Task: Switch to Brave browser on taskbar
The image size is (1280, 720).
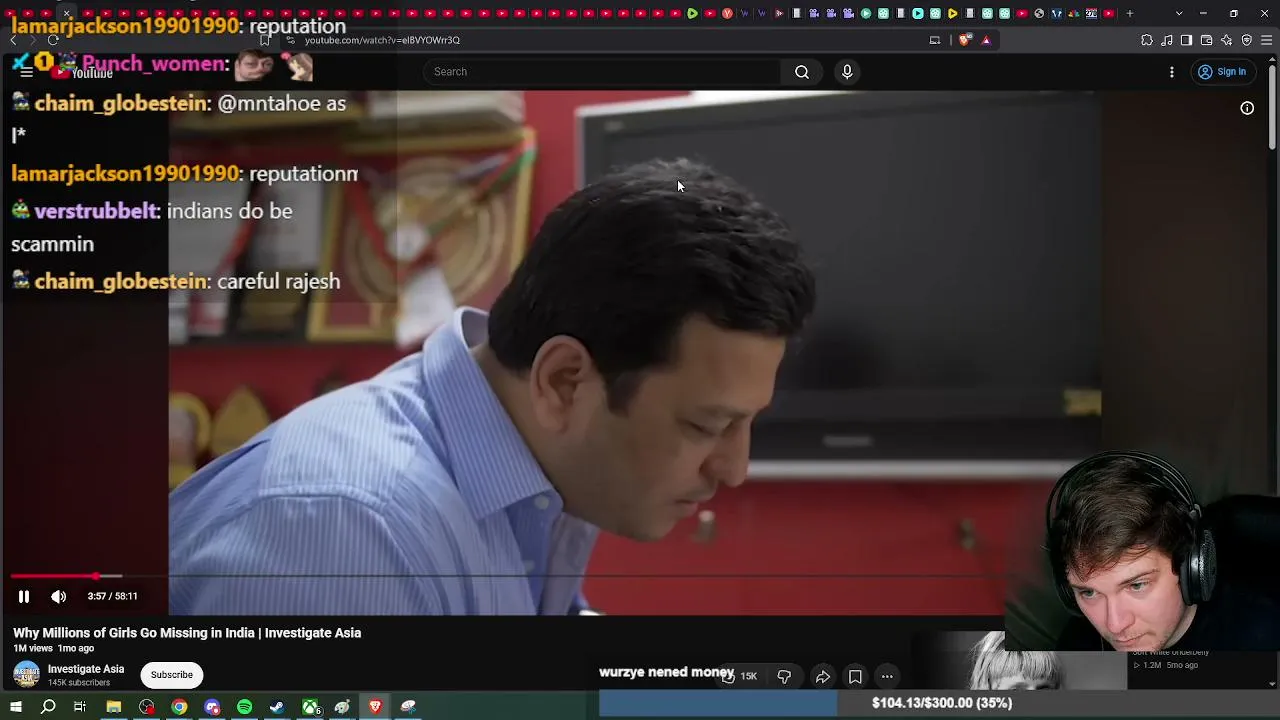Action: coord(375,707)
